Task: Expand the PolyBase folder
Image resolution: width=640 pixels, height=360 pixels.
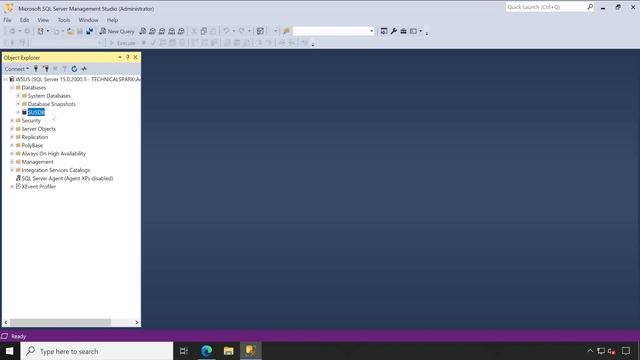Action: pos(12,145)
